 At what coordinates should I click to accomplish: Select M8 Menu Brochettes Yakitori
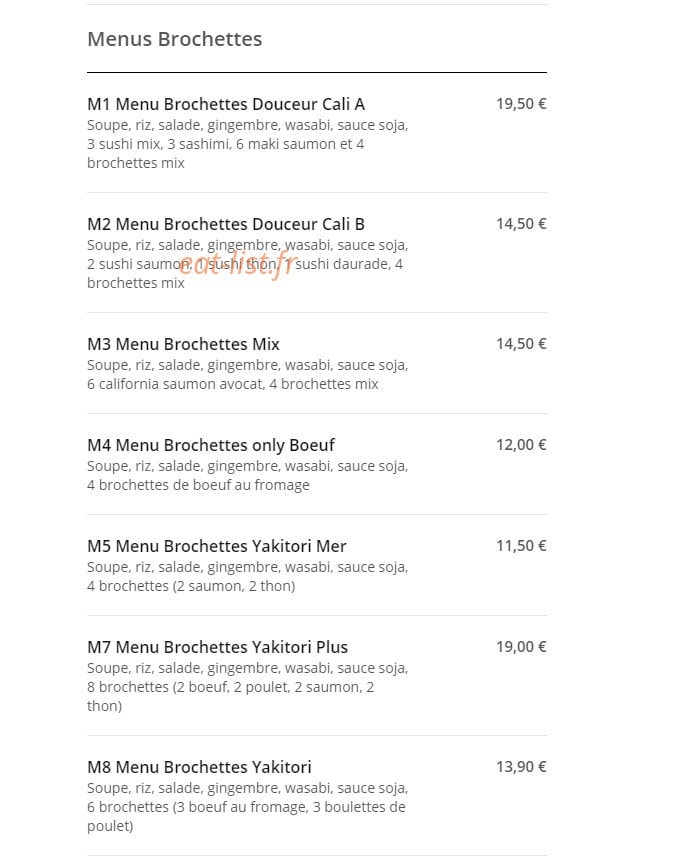(200, 767)
